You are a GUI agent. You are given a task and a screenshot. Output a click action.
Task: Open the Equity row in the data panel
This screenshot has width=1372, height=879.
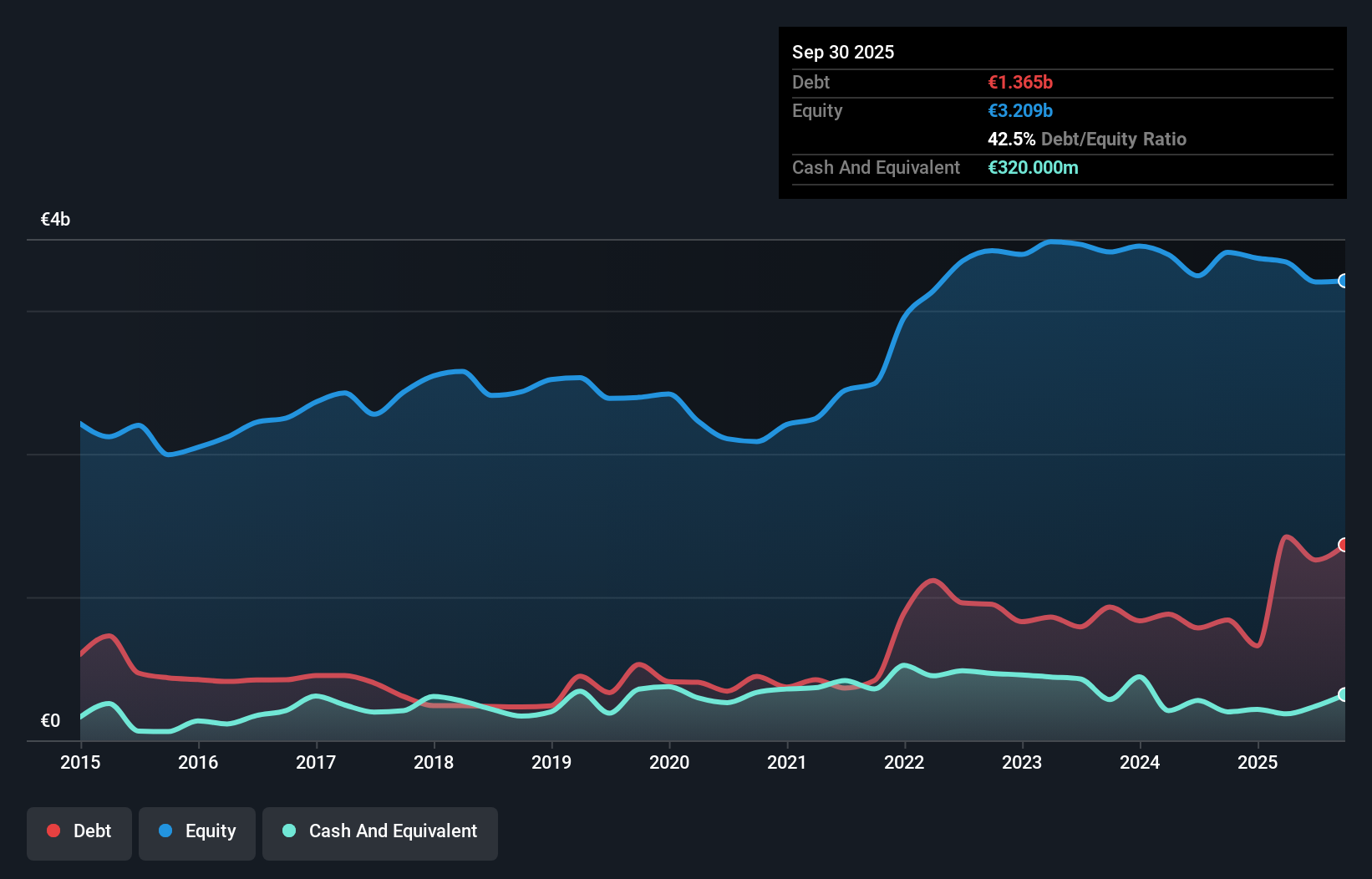tap(816, 110)
